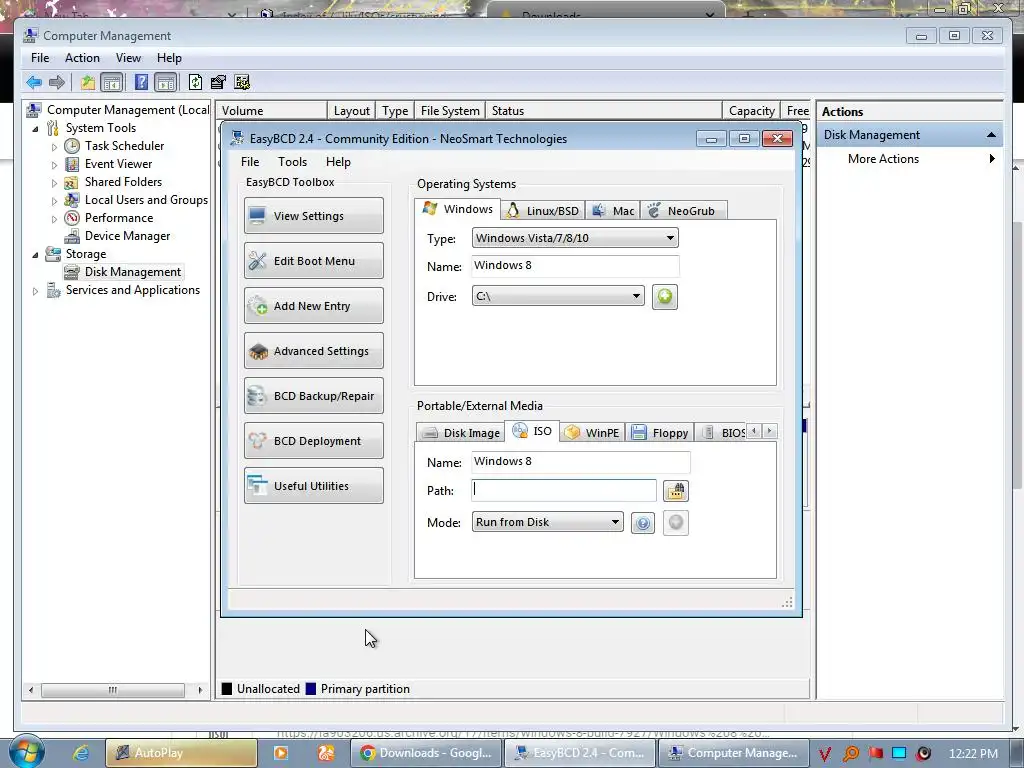Image resolution: width=1024 pixels, height=768 pixels.
Task: Open Computer Management File menu
Action: (x=40, y=58)
